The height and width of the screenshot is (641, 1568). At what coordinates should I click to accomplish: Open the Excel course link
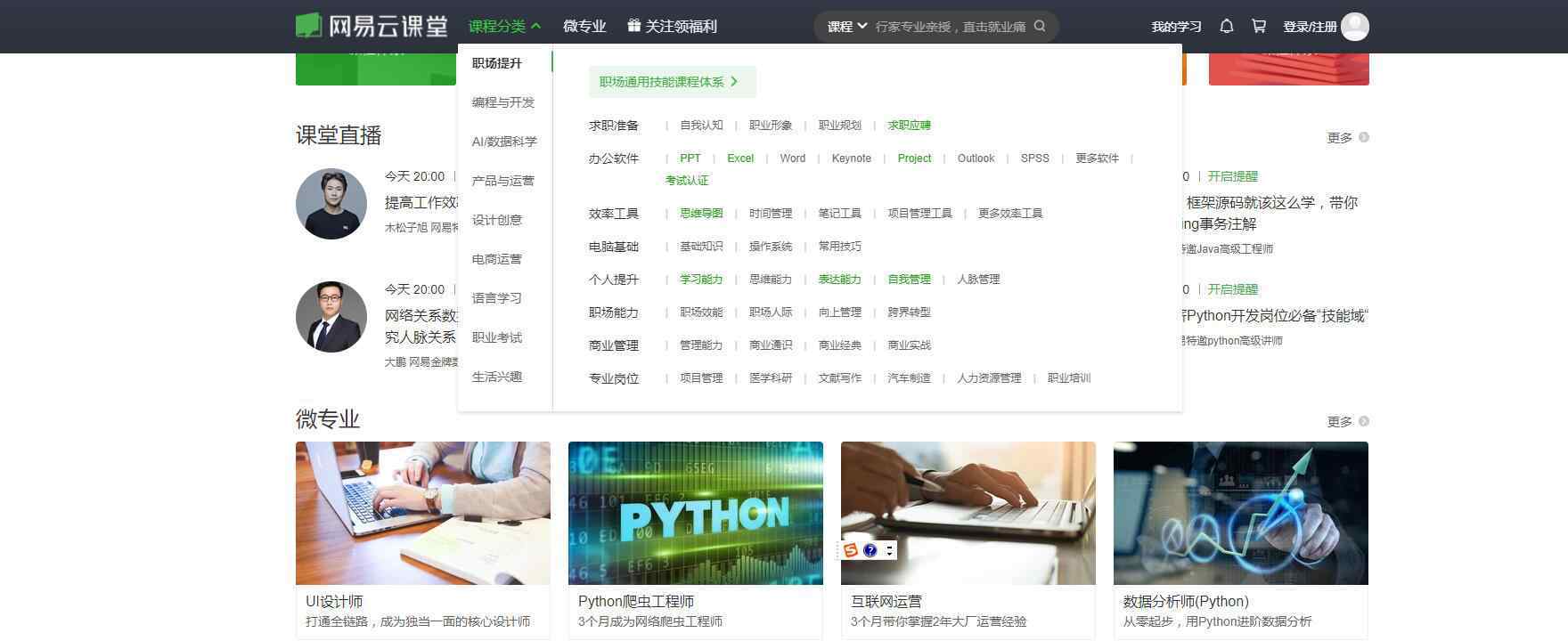[739, 158]
